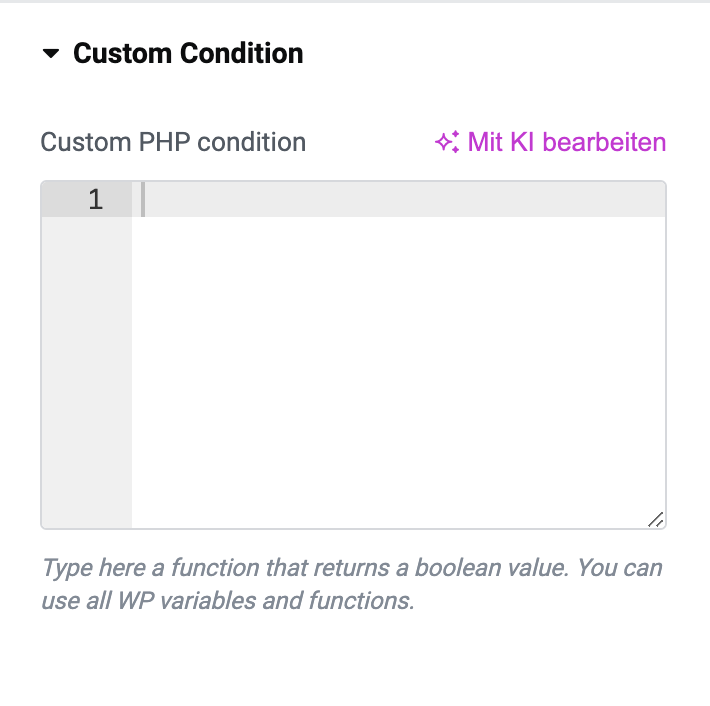Click the editor's bottom-right resize grip

click(656, 519)
